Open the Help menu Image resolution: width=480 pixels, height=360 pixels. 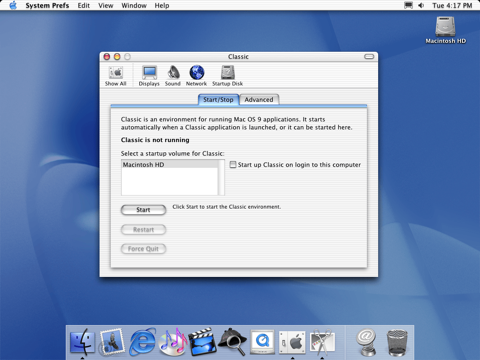point(162,5)
